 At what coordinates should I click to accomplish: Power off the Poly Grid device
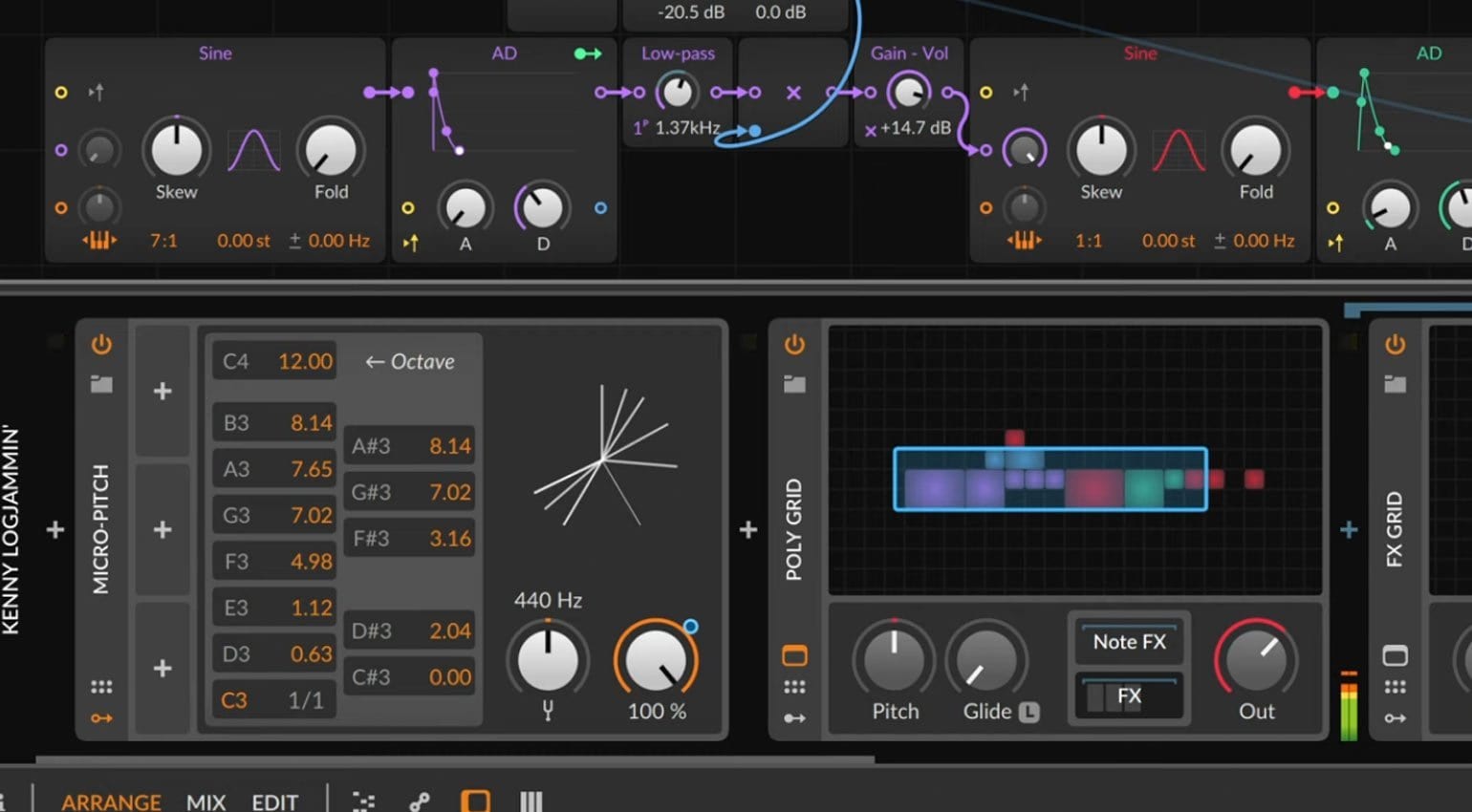pyautogui.click(x=794, y=345)
